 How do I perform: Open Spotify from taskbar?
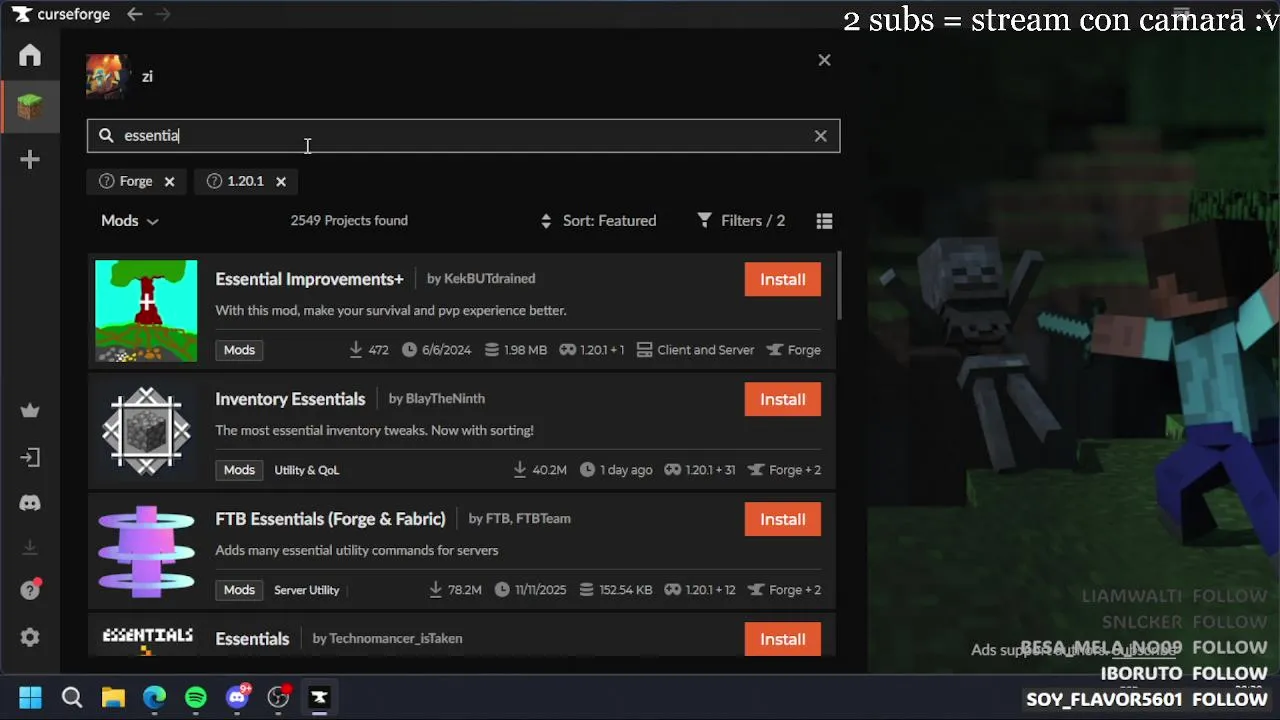pyautogui.click(x=196, y=697)
